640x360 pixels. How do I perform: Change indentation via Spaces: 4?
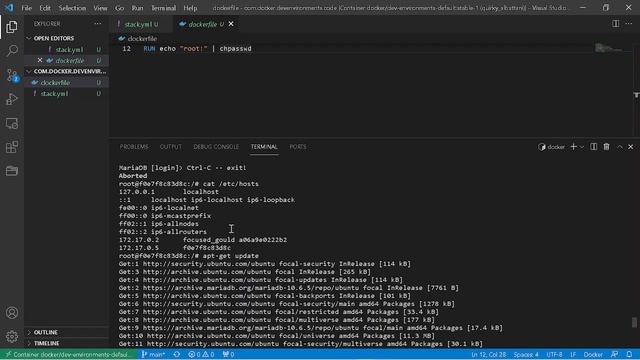tap(526, 354)
